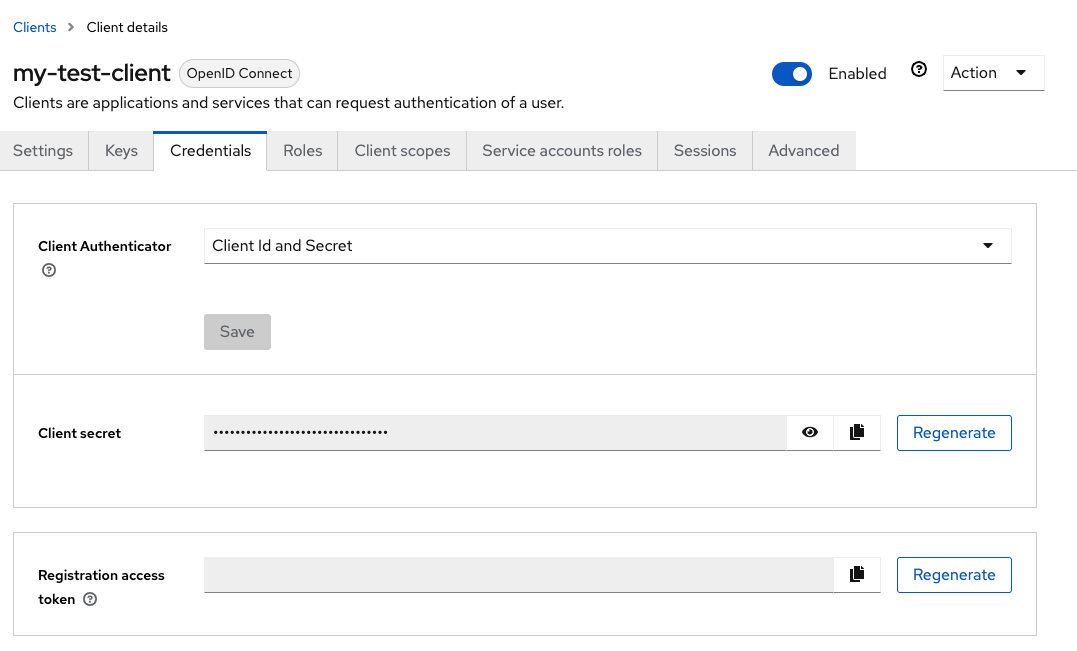This screenshot has height=651, width=1077.
Task: Click the help icon next to Enabled
Action: [x=918, y=69]
